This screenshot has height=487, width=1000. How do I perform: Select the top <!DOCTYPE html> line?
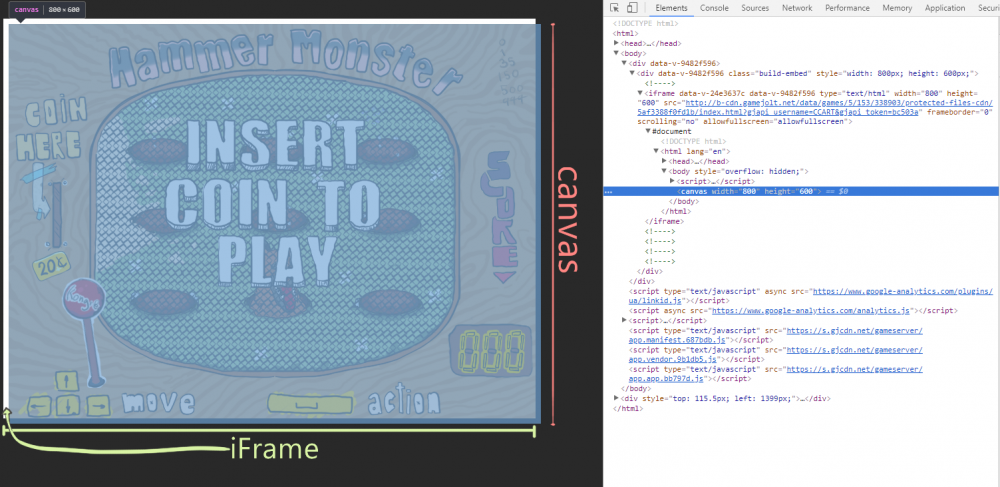(x=645, y=24)
